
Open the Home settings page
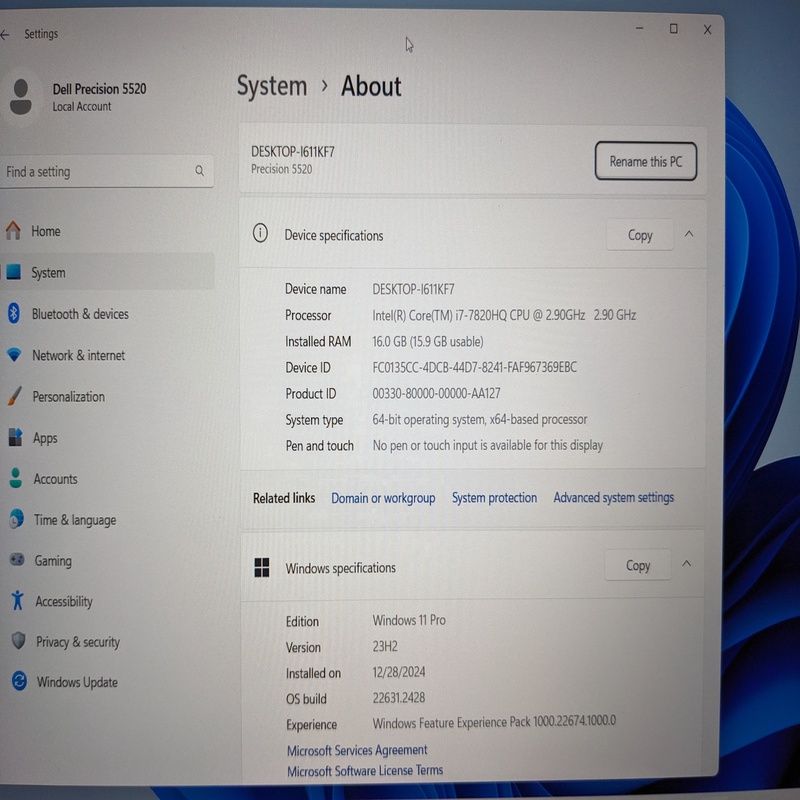(107, 231)
